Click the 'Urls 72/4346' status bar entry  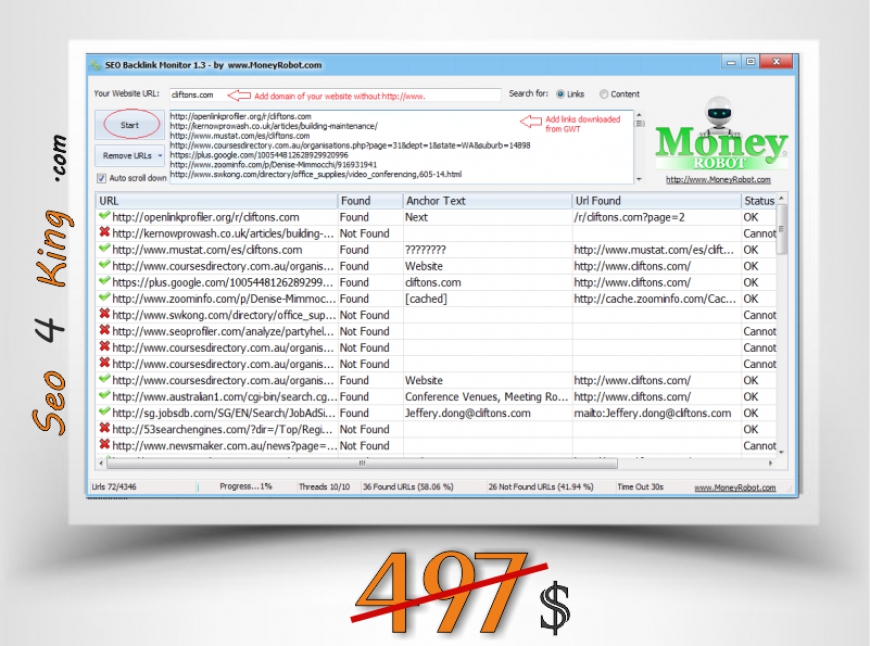[114, 487]
